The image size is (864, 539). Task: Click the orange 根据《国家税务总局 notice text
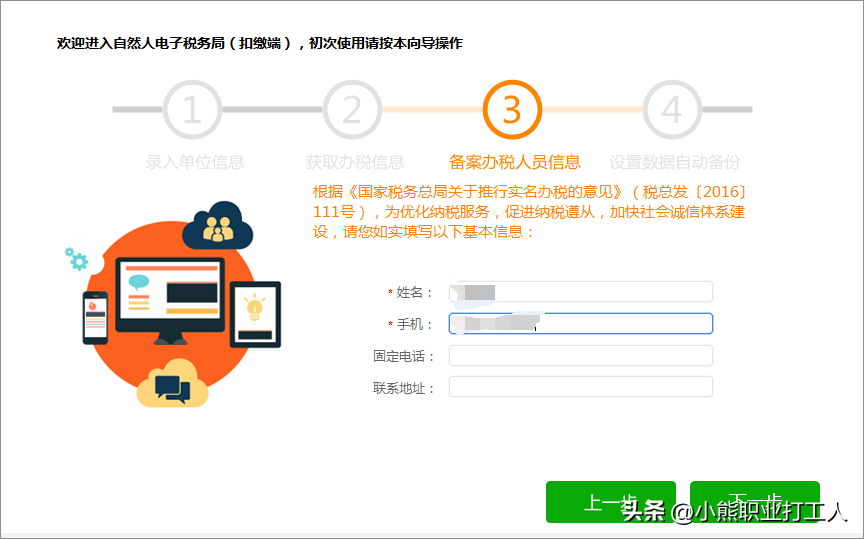coord(530,212)
